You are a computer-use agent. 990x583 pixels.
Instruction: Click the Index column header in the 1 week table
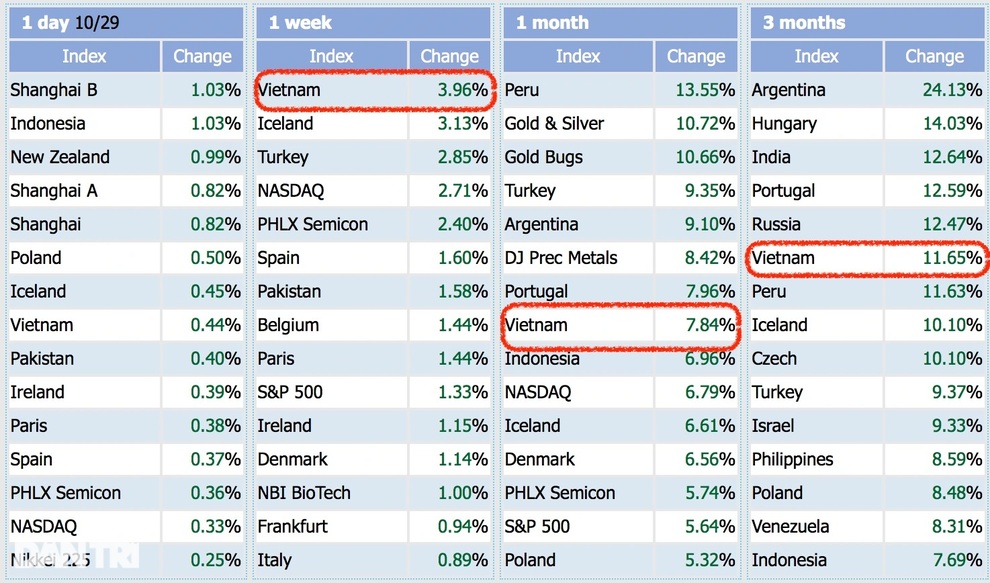[x=331, y=56]
